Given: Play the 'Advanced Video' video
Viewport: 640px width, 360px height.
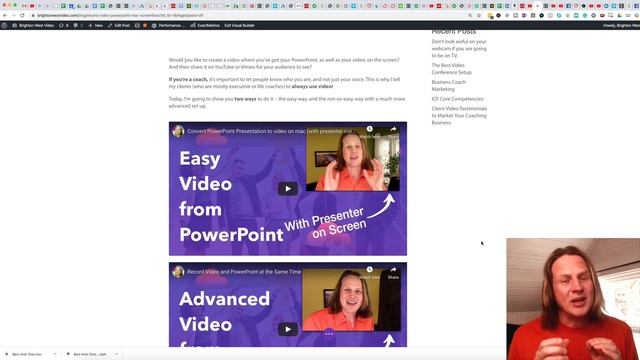Looking at the screenshot, I should point(288,329).
